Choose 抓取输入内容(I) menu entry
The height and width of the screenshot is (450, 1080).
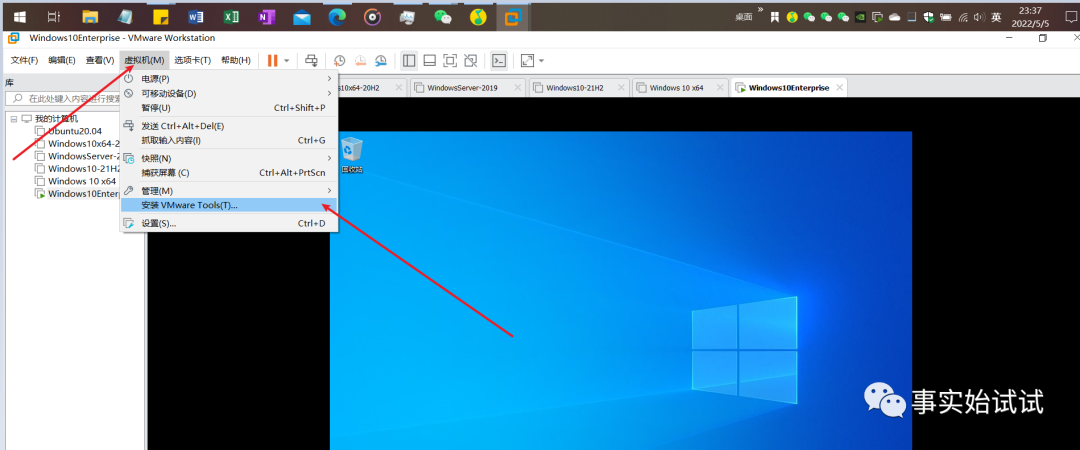point(229,141)
